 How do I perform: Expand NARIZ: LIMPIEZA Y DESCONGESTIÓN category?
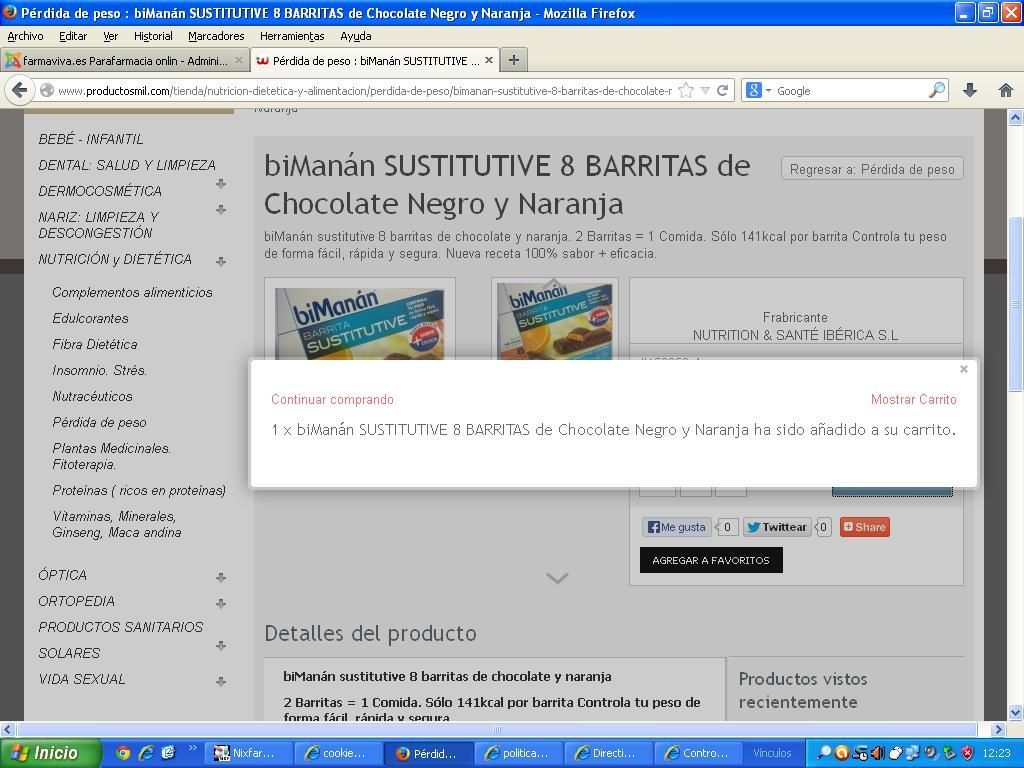[x=221, y=210]
